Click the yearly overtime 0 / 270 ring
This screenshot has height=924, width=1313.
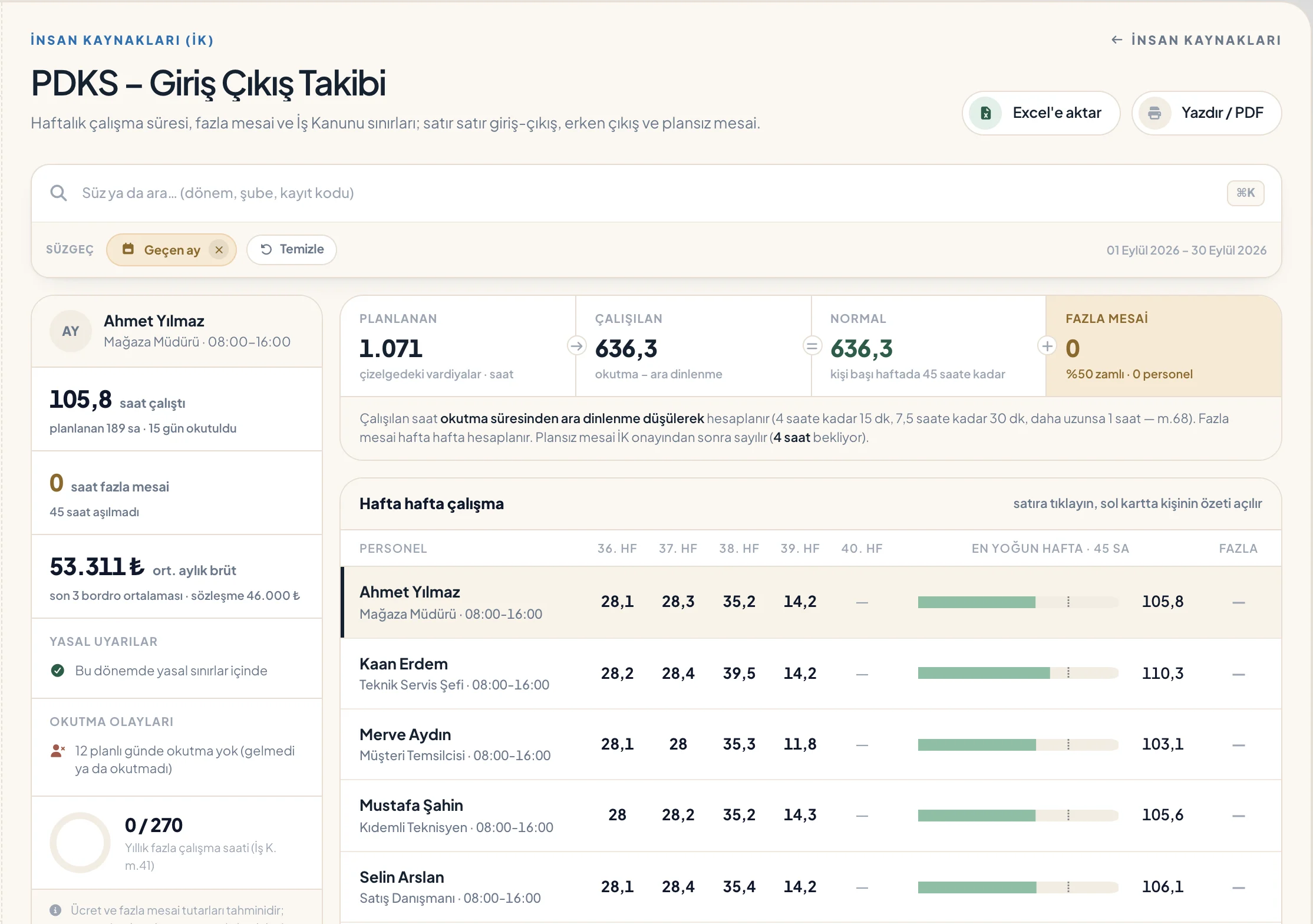[80, 843]
